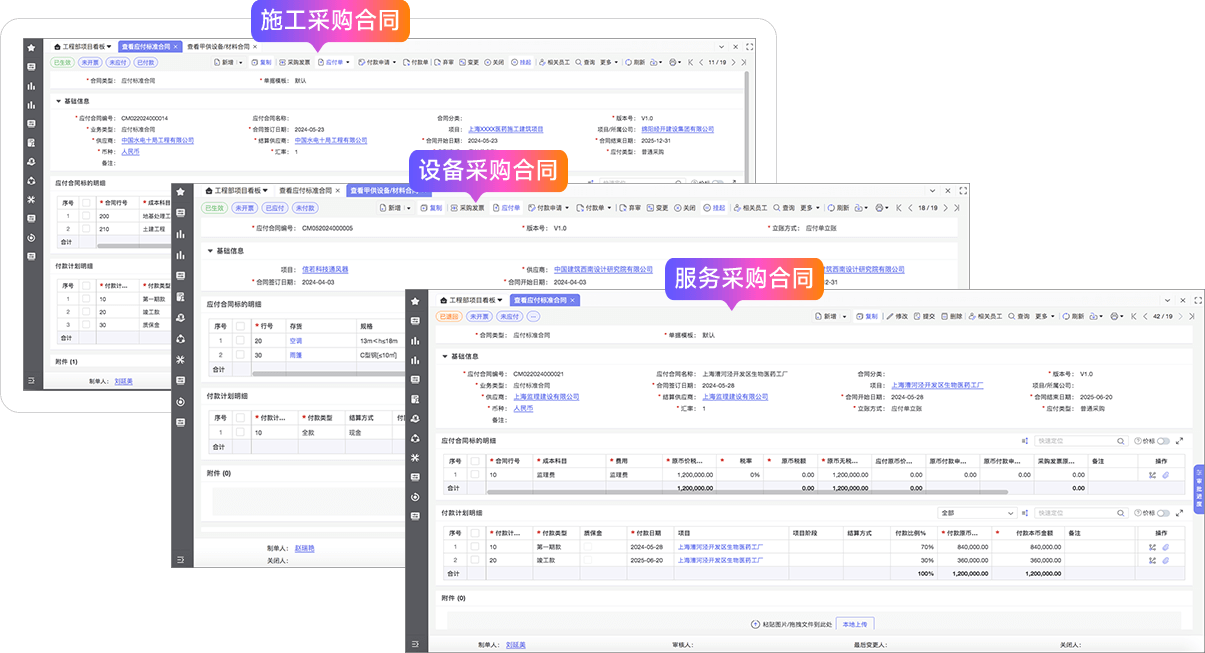Viewport: 1205px width, 653px height.
Task: Expand fullscreen icon of 应付合同标的明细 table
Action: point(1180,440)
